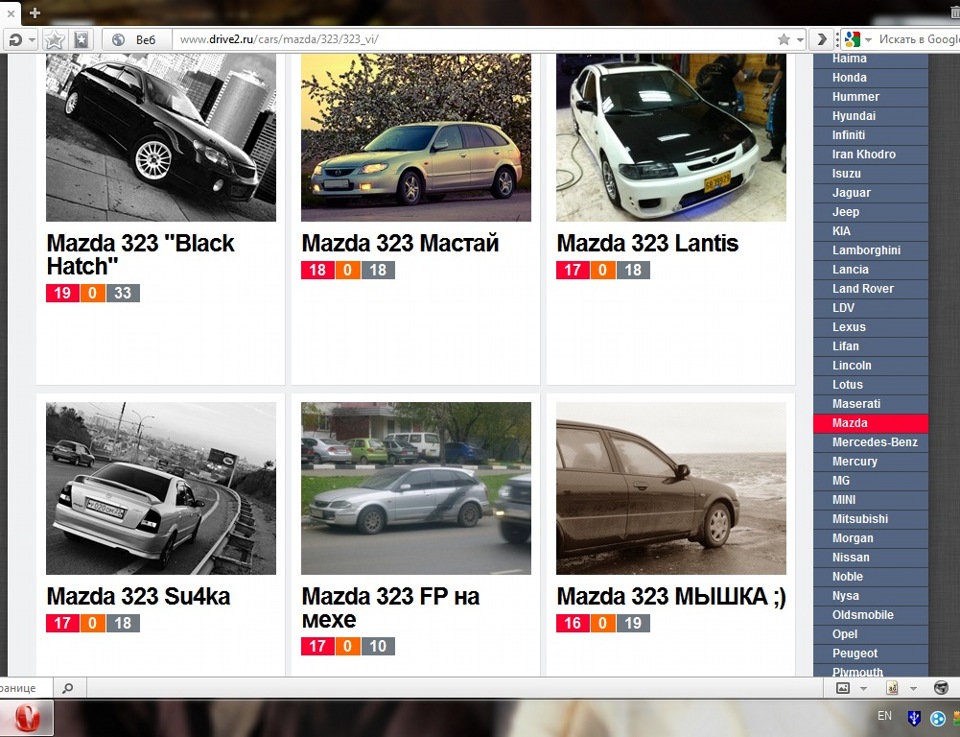Image resolution: width=960 pixels, height=737 pixels.
Task: Select Hyundai in the brand list
Action: 871,116
